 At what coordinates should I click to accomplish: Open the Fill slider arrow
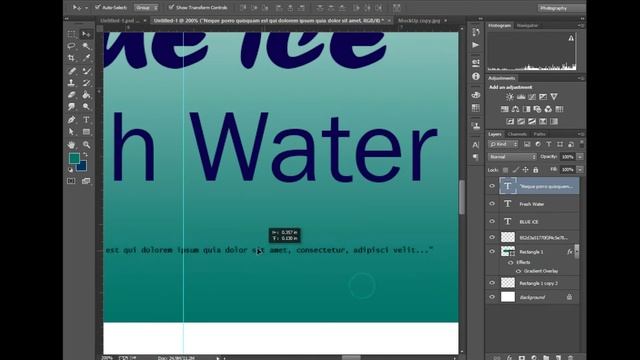pyautogui.click(x=580, y=170)
